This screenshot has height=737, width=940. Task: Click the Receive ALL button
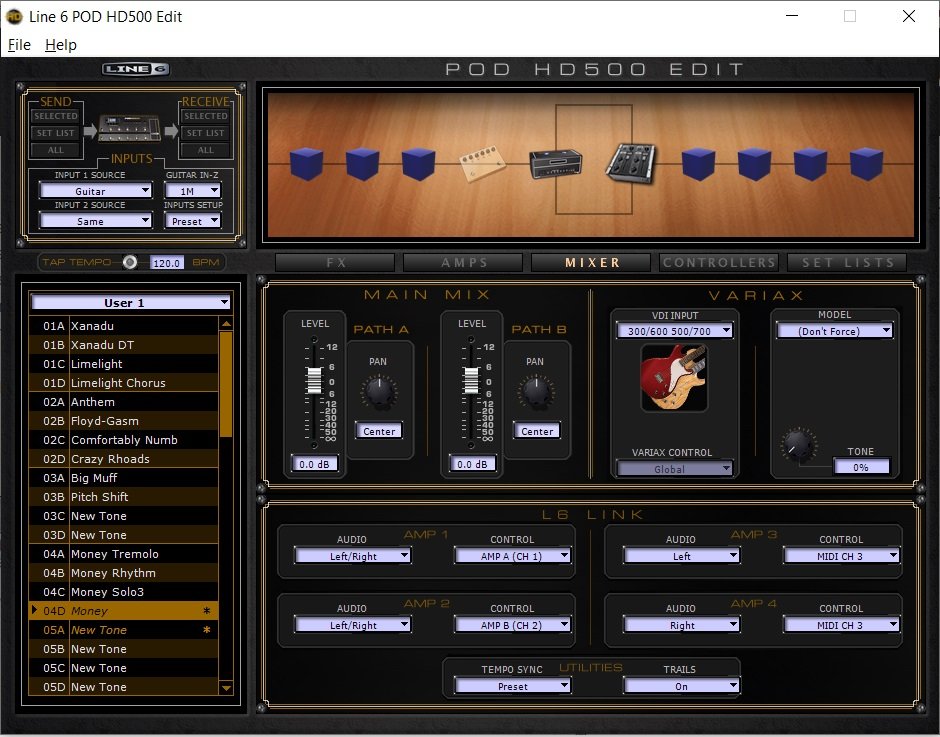205,150
